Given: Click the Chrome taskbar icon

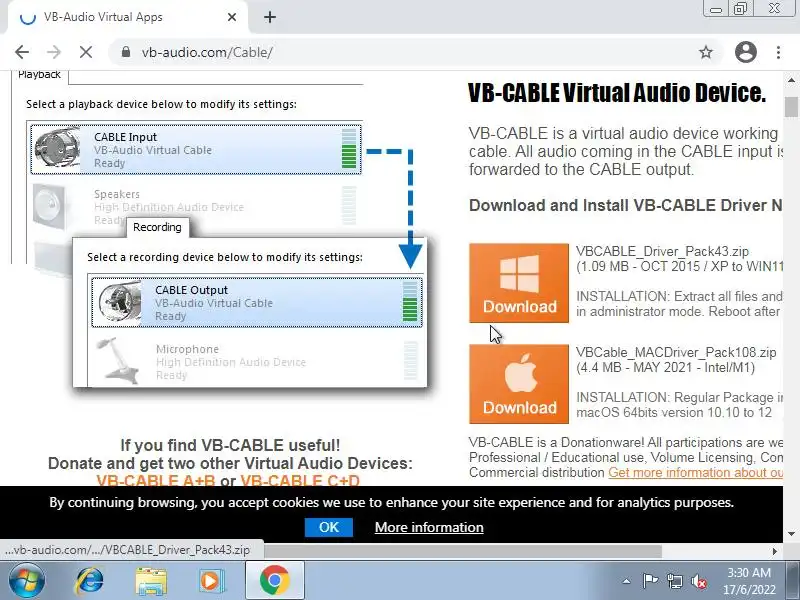Looking at the screenshot, I should (x=274, y=581).
